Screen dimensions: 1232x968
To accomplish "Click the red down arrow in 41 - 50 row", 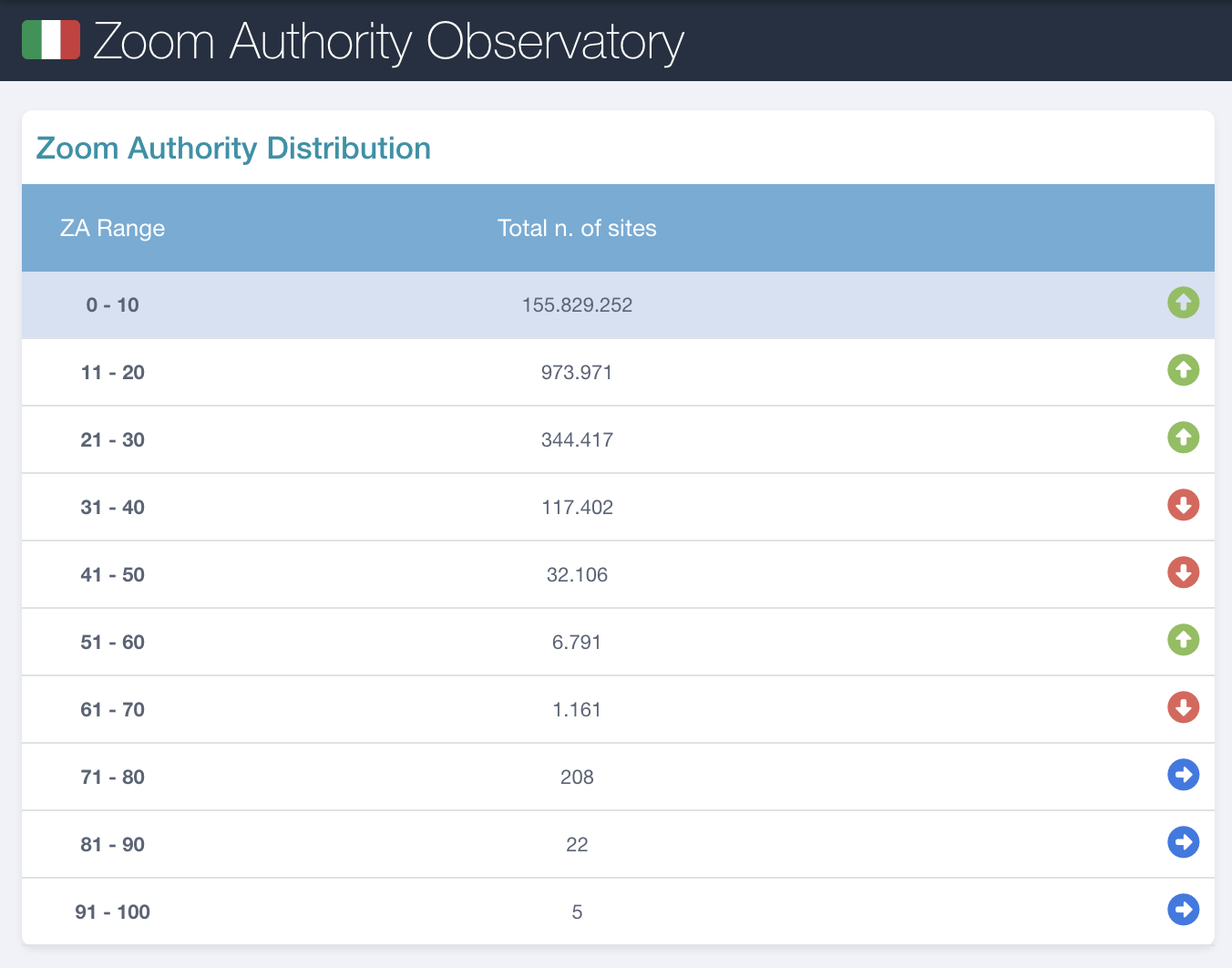I will point(1183,572).
